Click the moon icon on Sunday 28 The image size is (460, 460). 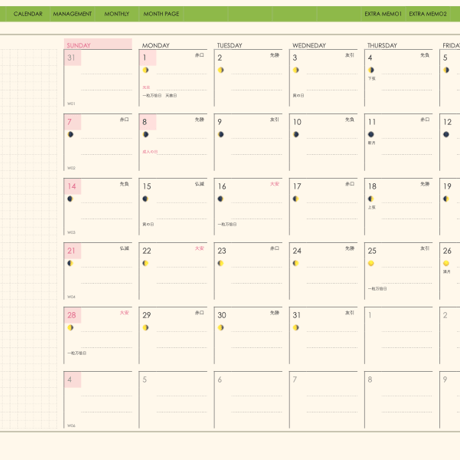coord(70,328)
